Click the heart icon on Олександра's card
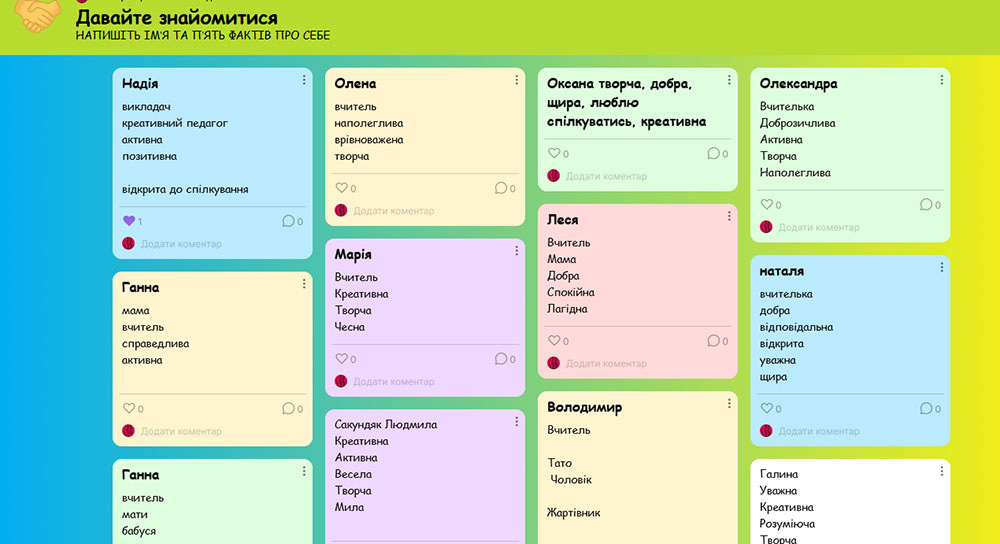The height and width of the screenshot is (544, 1000). coord(766,205)
